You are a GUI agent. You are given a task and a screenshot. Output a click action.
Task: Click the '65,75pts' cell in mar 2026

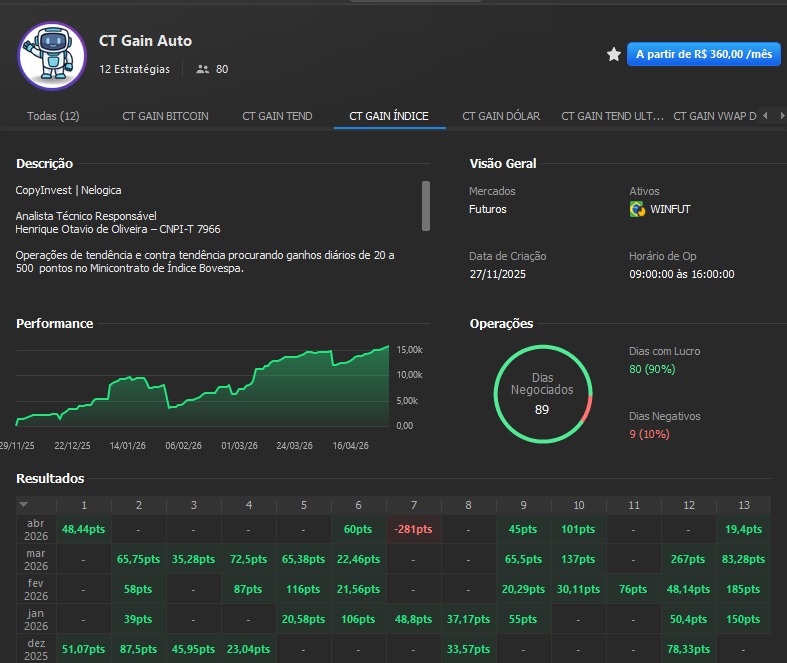139,559
